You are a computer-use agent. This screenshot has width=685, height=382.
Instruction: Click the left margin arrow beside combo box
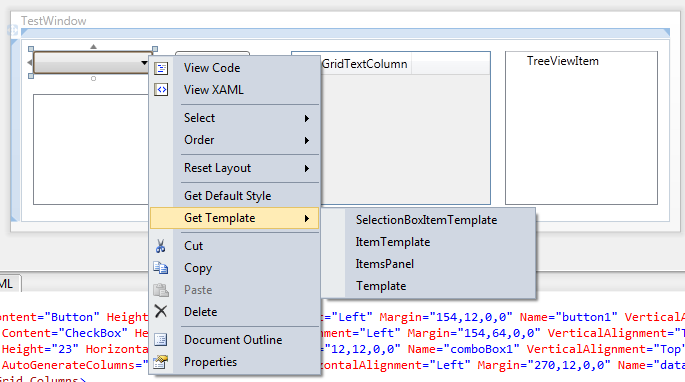(x=30, y=63)
